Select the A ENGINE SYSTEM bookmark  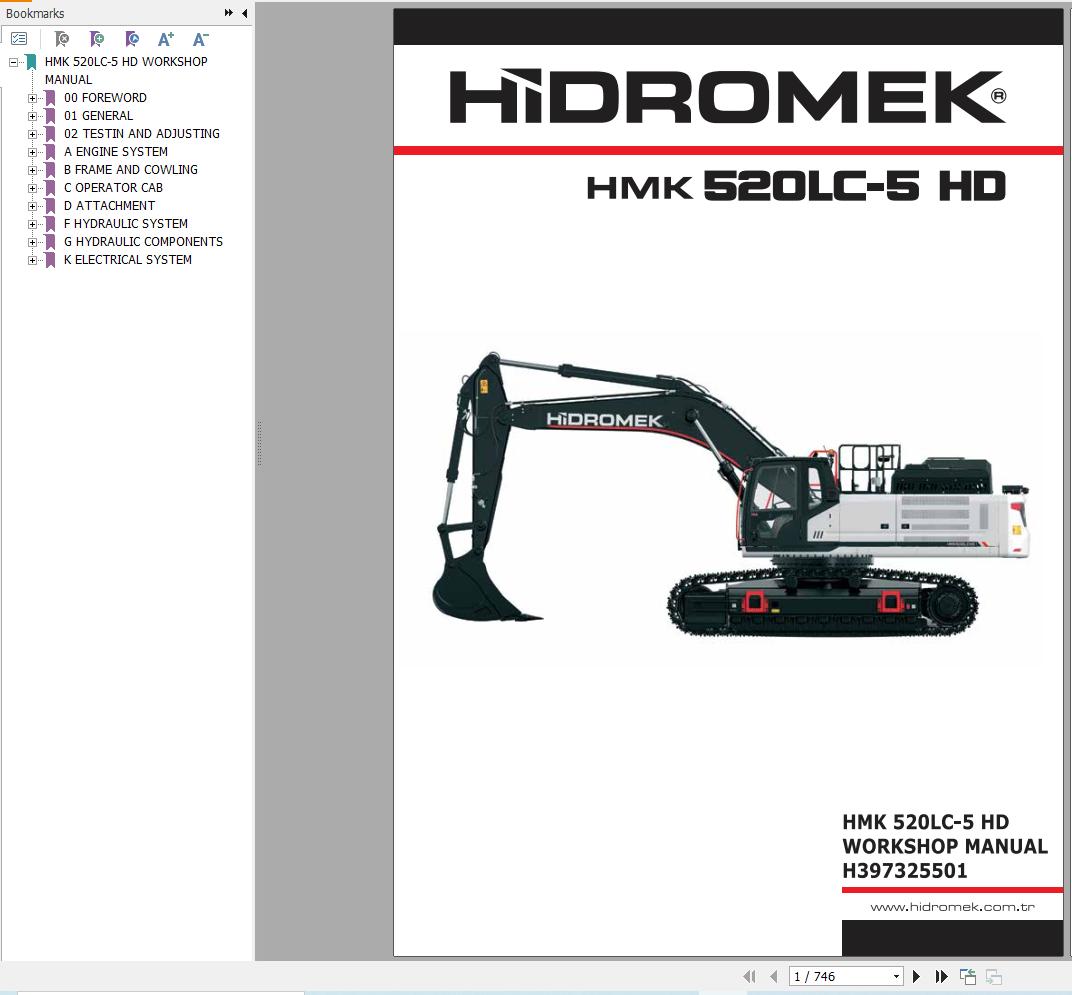[116, 152]
